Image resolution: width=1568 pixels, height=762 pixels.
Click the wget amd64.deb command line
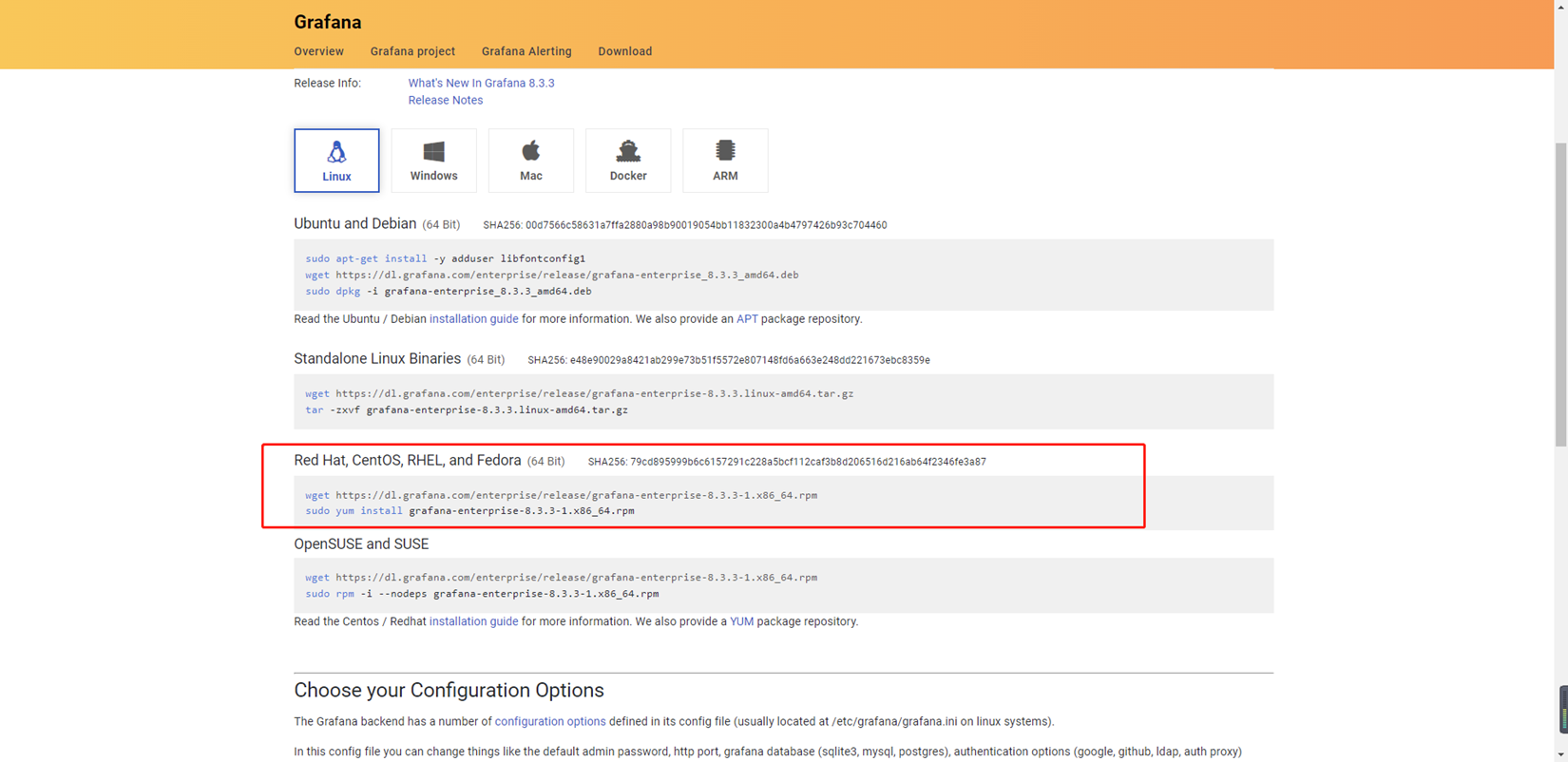552,276
